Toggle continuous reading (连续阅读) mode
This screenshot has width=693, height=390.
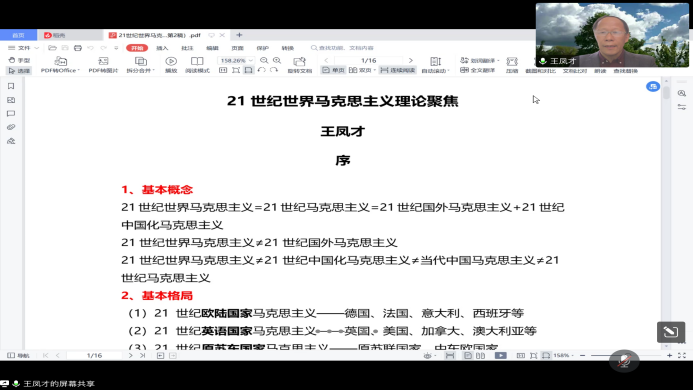pyautogui.click(x=398, y=70)
